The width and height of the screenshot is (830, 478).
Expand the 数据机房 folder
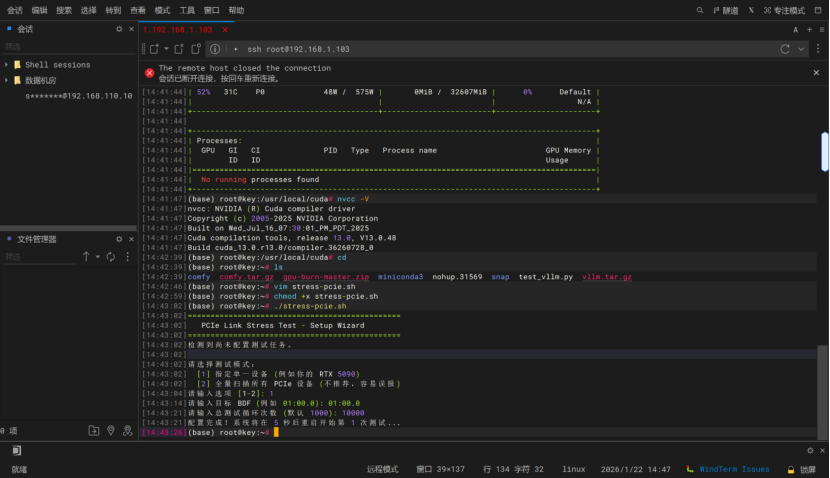(x=6, y=80)
